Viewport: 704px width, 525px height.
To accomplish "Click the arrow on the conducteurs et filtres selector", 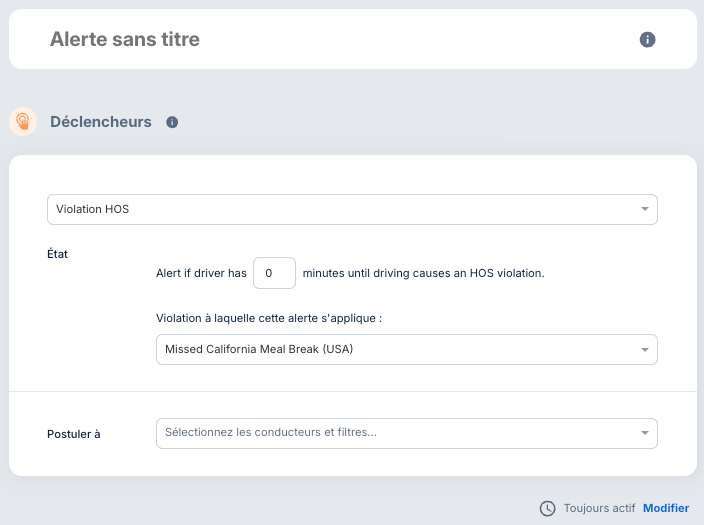I will click(644, 433).
